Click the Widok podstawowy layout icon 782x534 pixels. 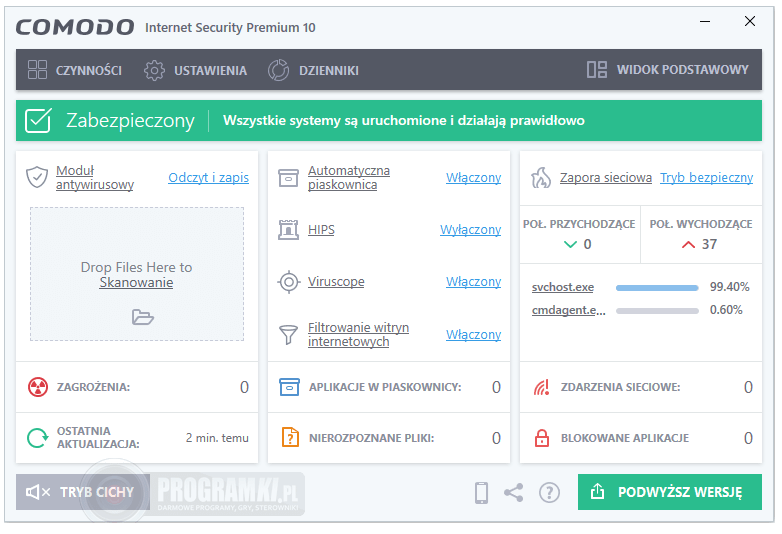click(597, 70)
